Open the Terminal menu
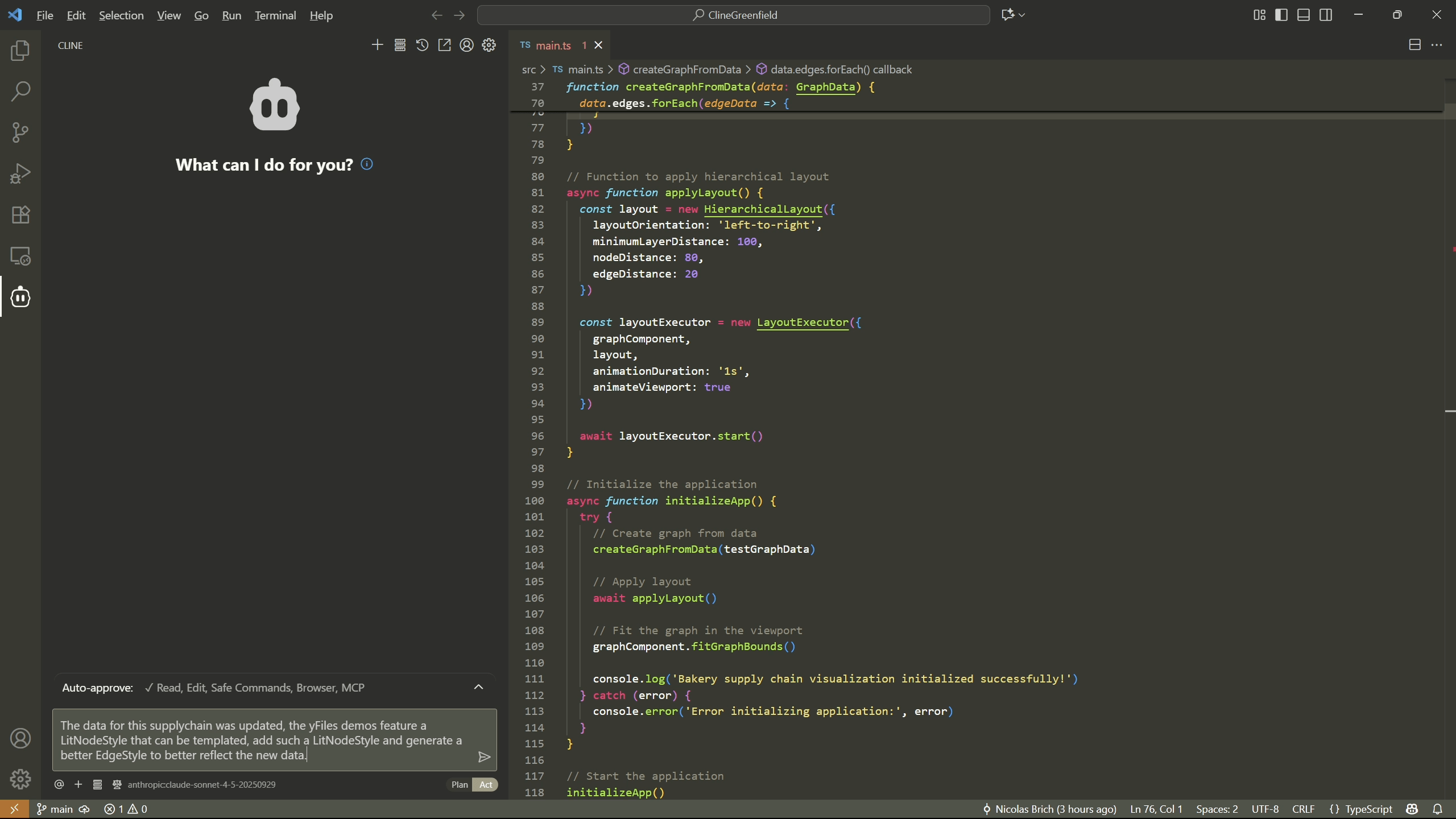The image size is (1456, 819). tap(276, 15)
